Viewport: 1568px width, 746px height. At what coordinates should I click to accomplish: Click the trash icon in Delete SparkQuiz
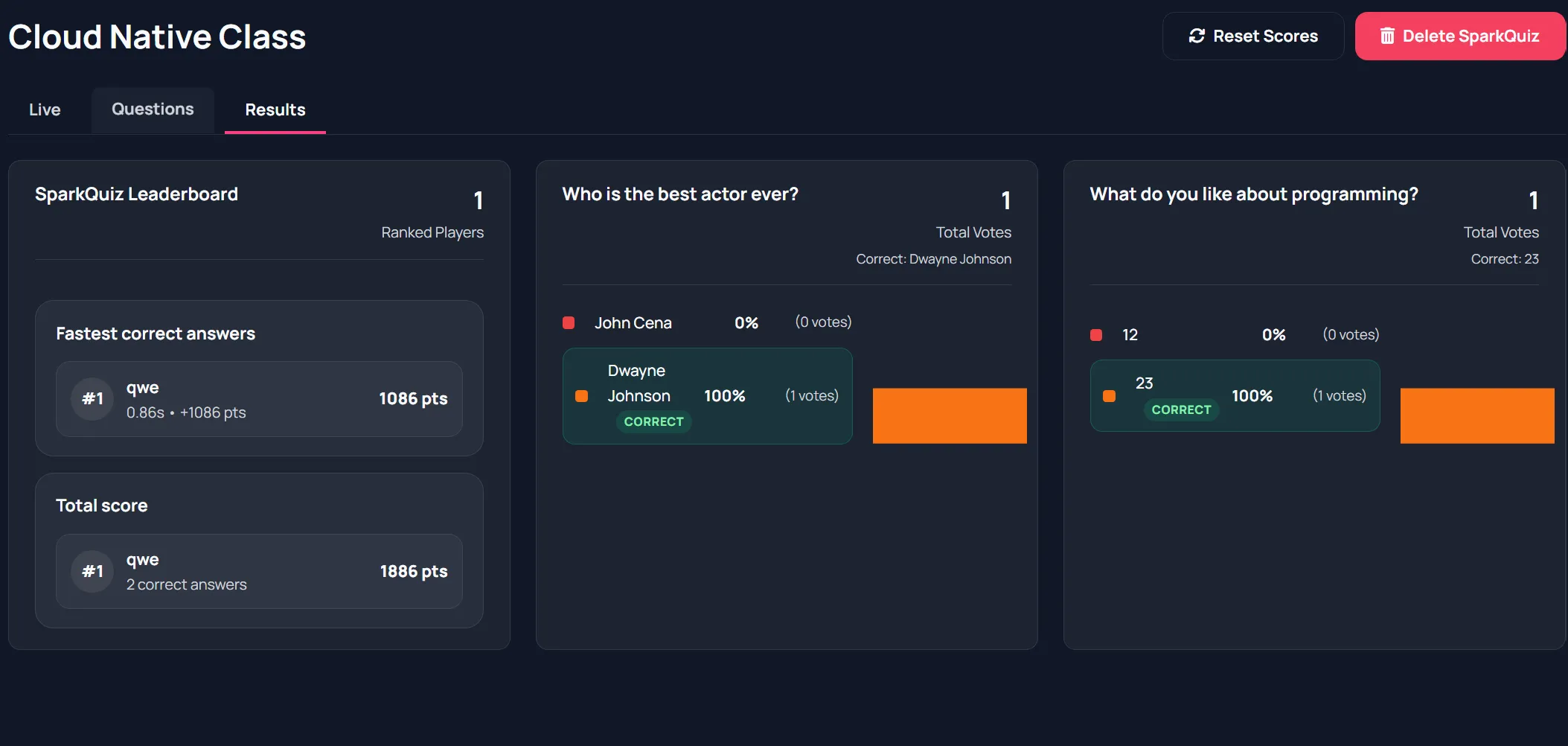coord(1389,35)
